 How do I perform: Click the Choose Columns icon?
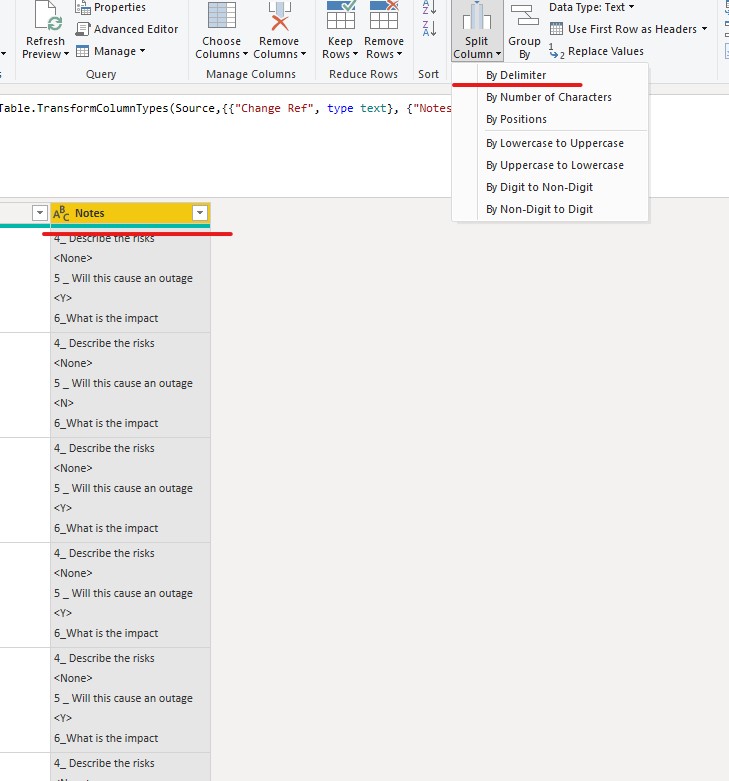tap(222, 15)
